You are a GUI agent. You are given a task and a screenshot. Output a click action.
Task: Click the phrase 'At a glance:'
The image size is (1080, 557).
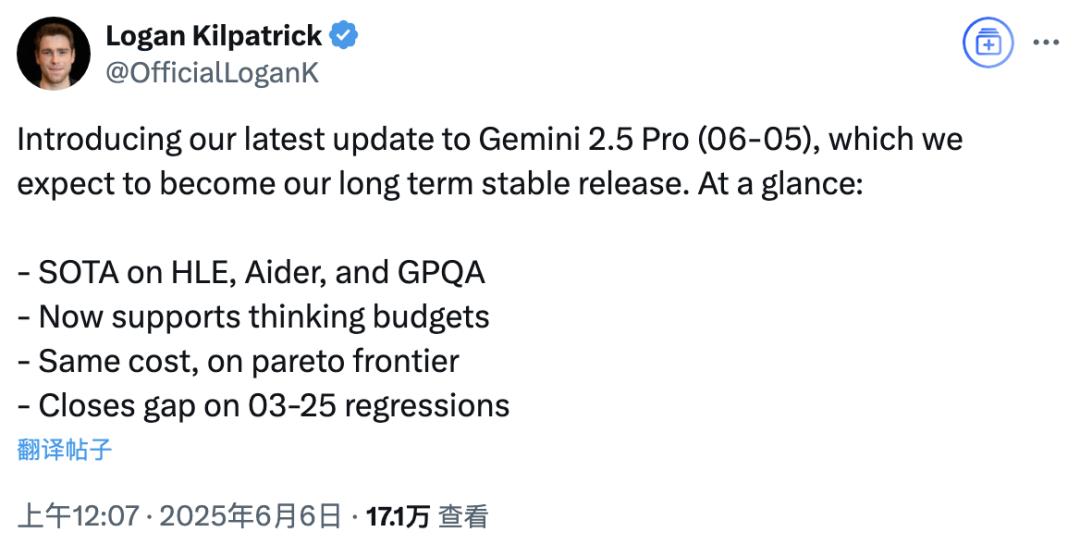780,185
